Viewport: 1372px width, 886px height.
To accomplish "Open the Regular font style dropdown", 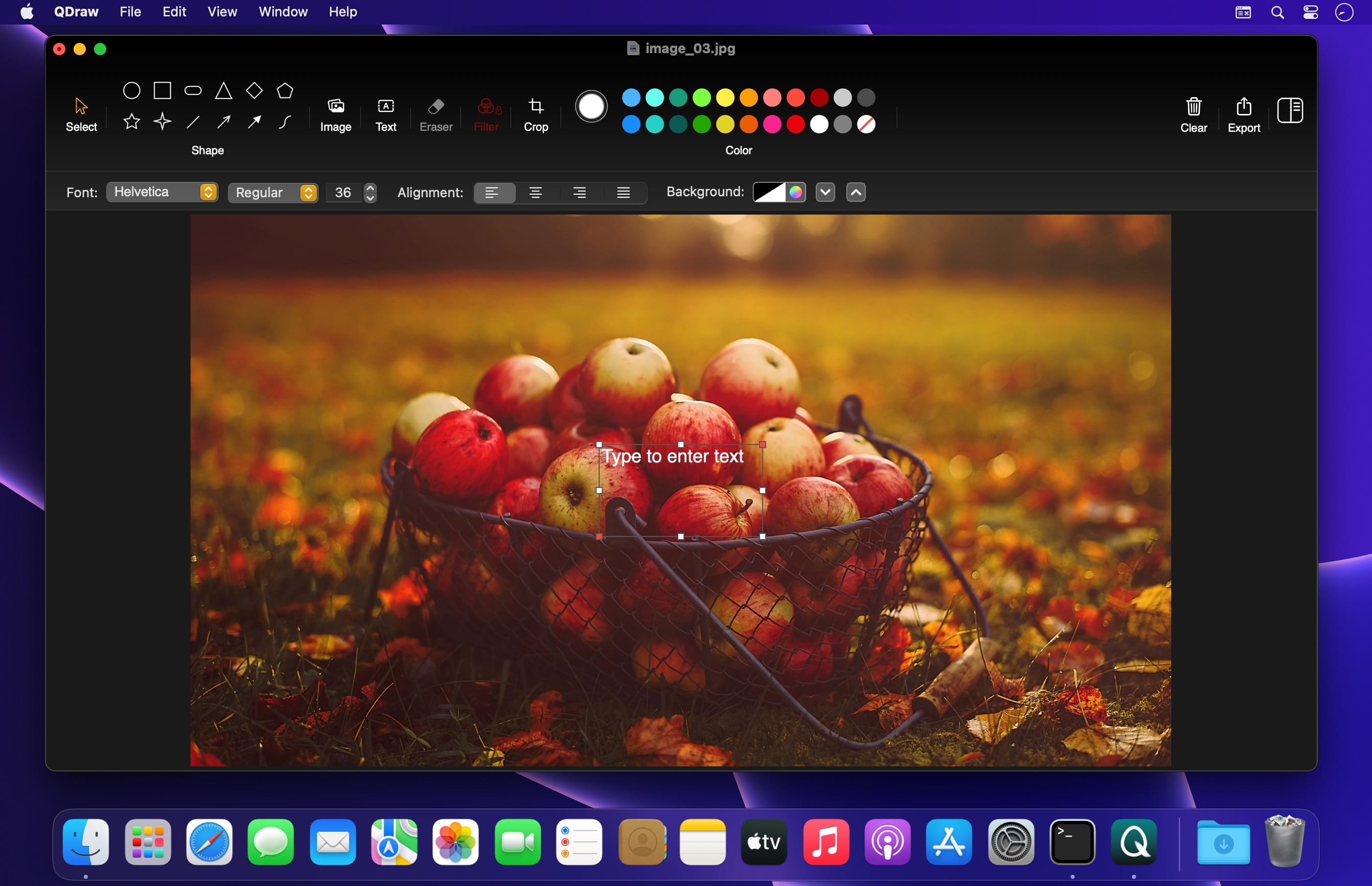I will coord(273,193).
